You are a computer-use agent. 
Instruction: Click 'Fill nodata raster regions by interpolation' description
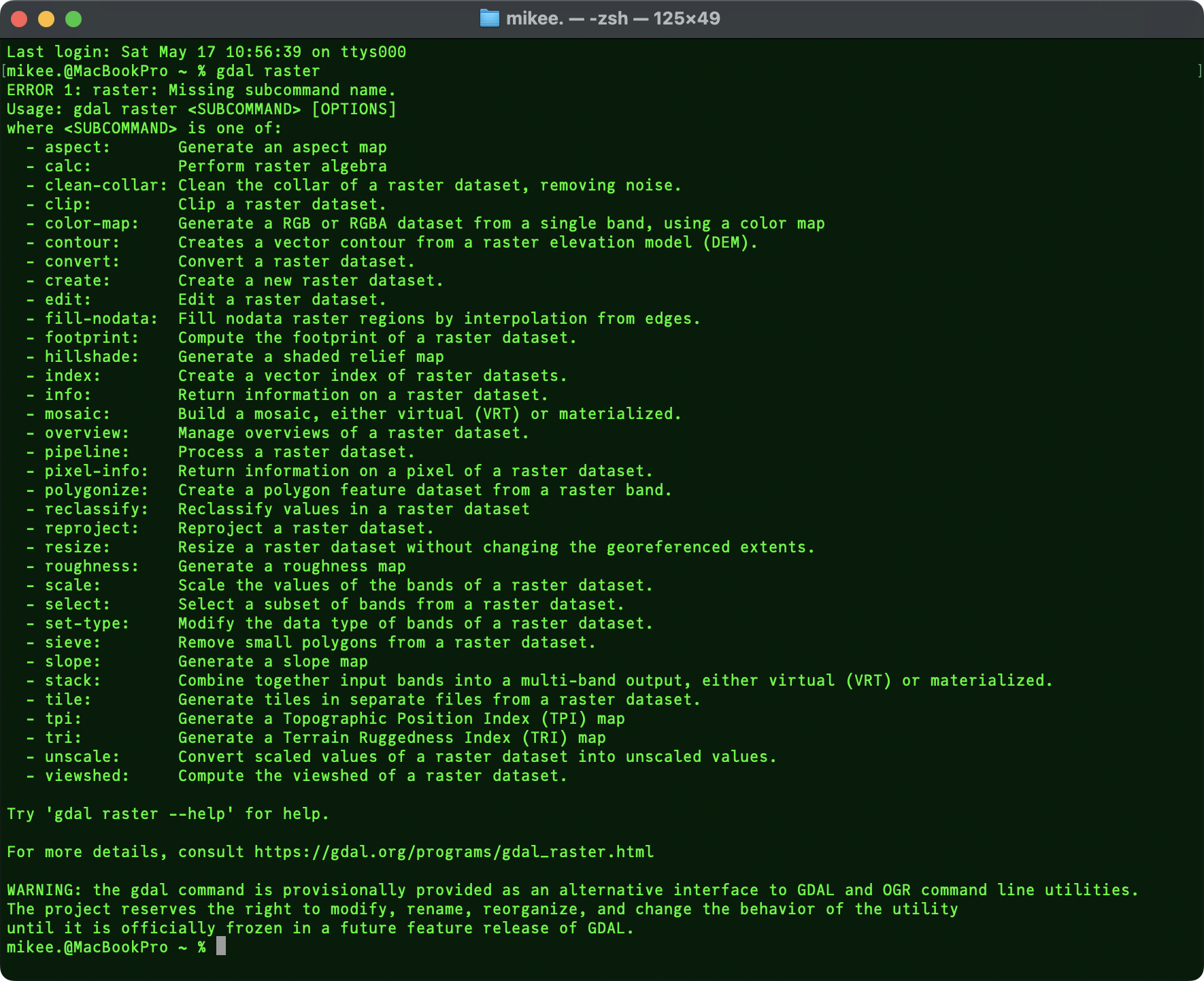pyautogui.click(x=440, y=318)
